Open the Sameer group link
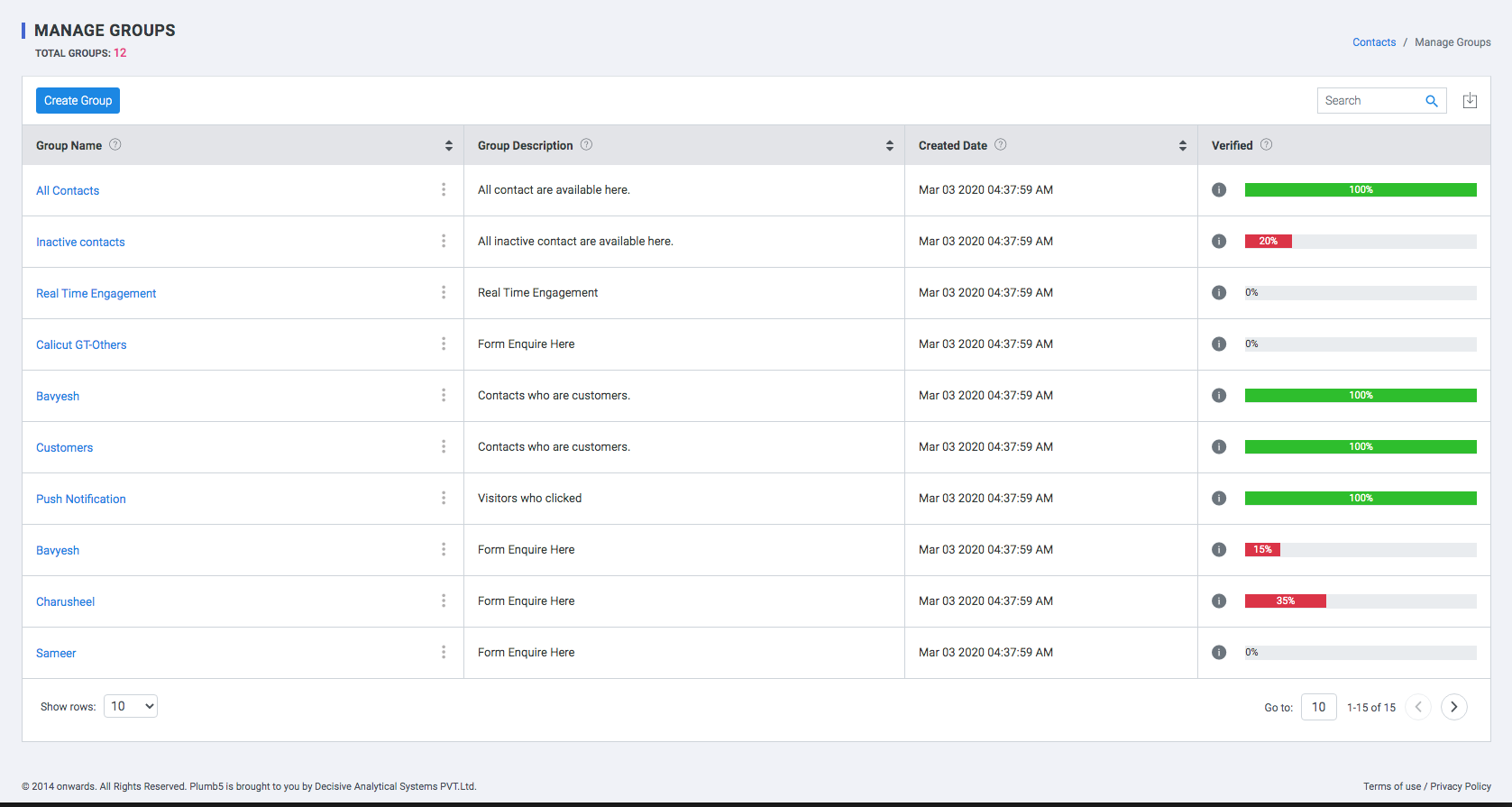 (56, 653)
